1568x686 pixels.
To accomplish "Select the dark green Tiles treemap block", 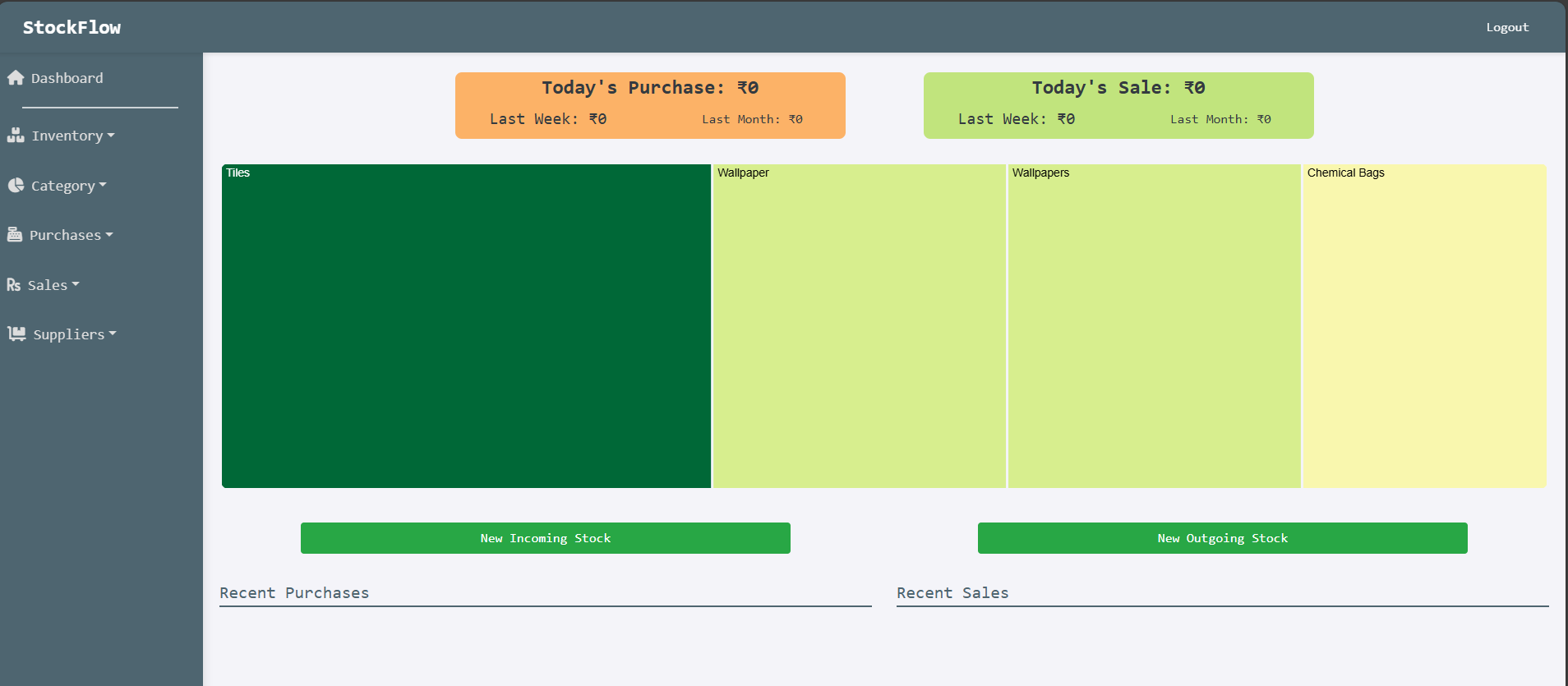I will point(466,326).
